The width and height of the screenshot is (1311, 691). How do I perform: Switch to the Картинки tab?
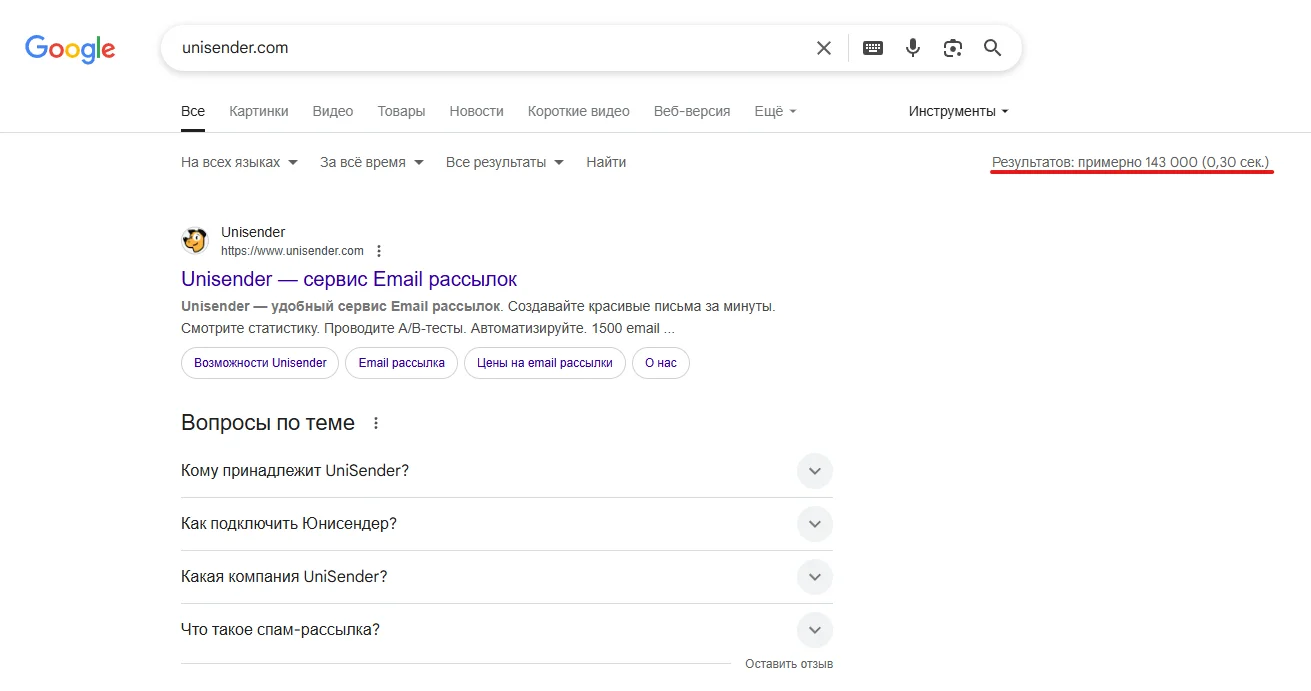(x=258, y=111)
